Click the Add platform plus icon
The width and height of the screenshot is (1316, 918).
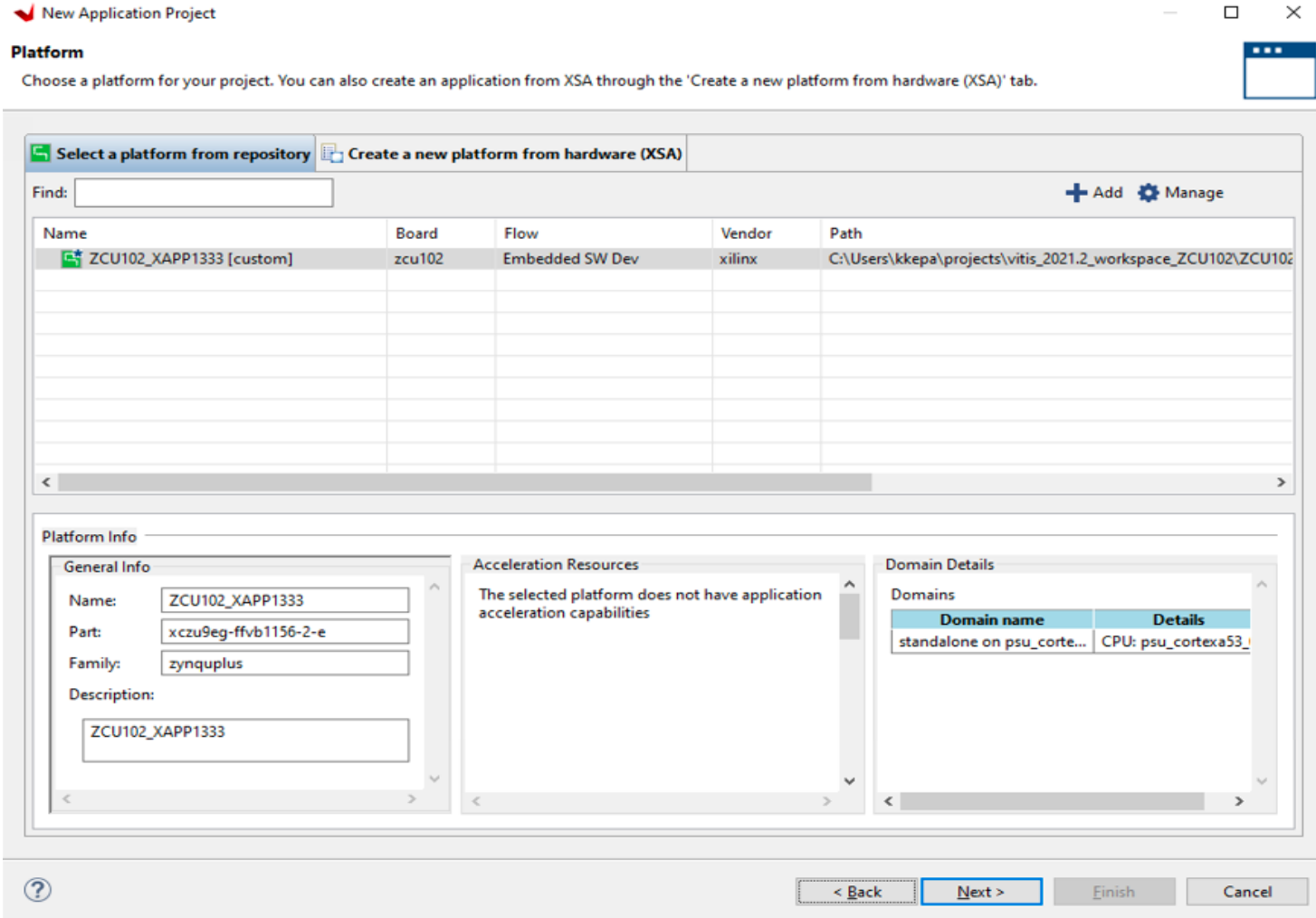pos(1075,193)
